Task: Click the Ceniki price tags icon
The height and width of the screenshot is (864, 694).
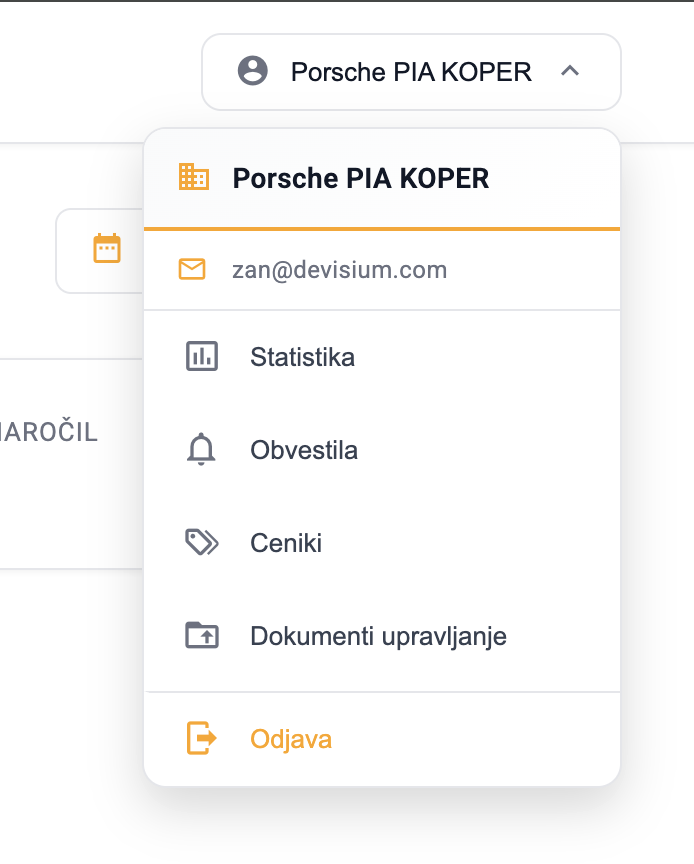Action: pos(202,543)
